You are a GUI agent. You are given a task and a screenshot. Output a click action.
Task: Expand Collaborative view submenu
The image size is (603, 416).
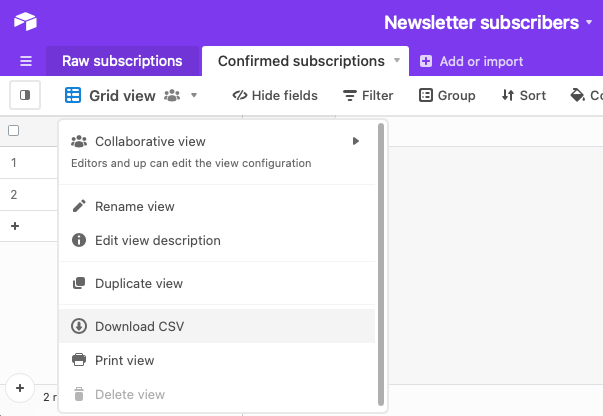356,142
